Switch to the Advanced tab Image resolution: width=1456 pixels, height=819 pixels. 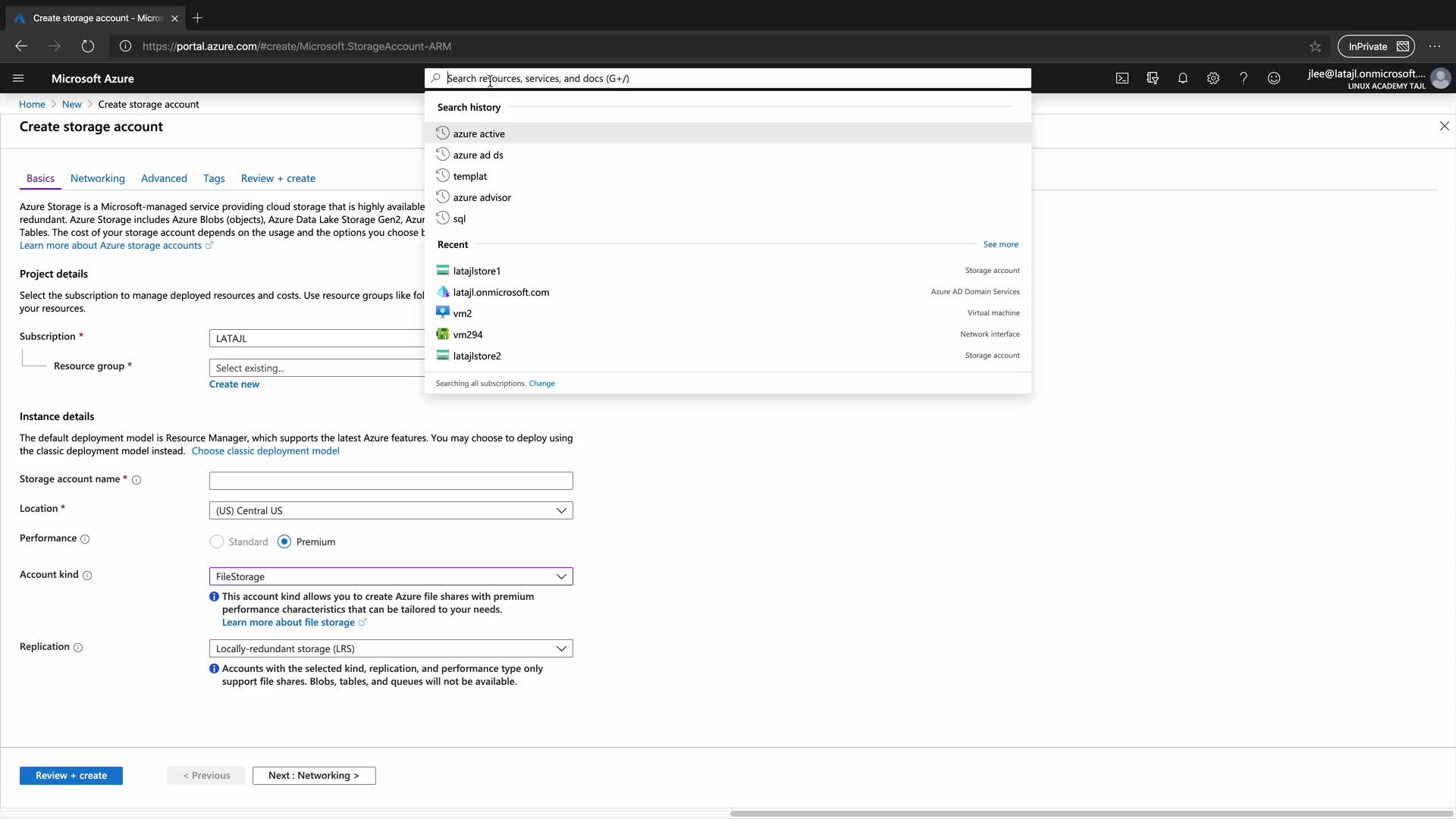164,178
